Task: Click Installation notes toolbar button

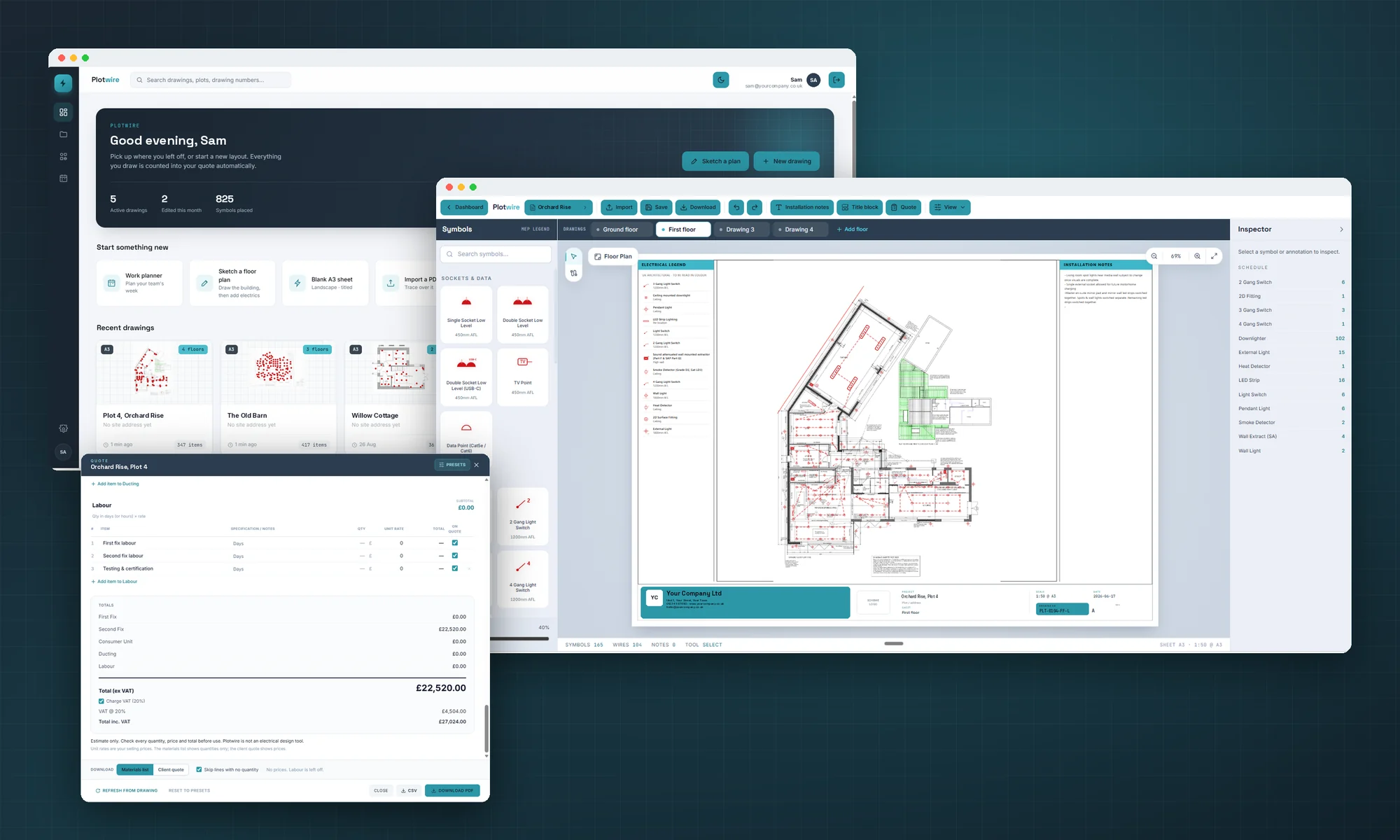Action: tap(801, 207)
